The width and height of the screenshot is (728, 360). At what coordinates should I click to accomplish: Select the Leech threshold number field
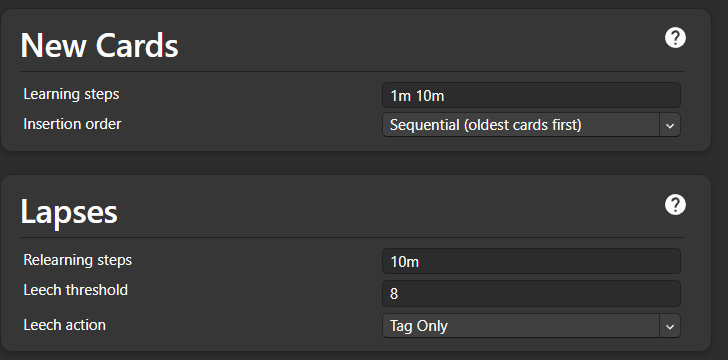pos(531,294)
